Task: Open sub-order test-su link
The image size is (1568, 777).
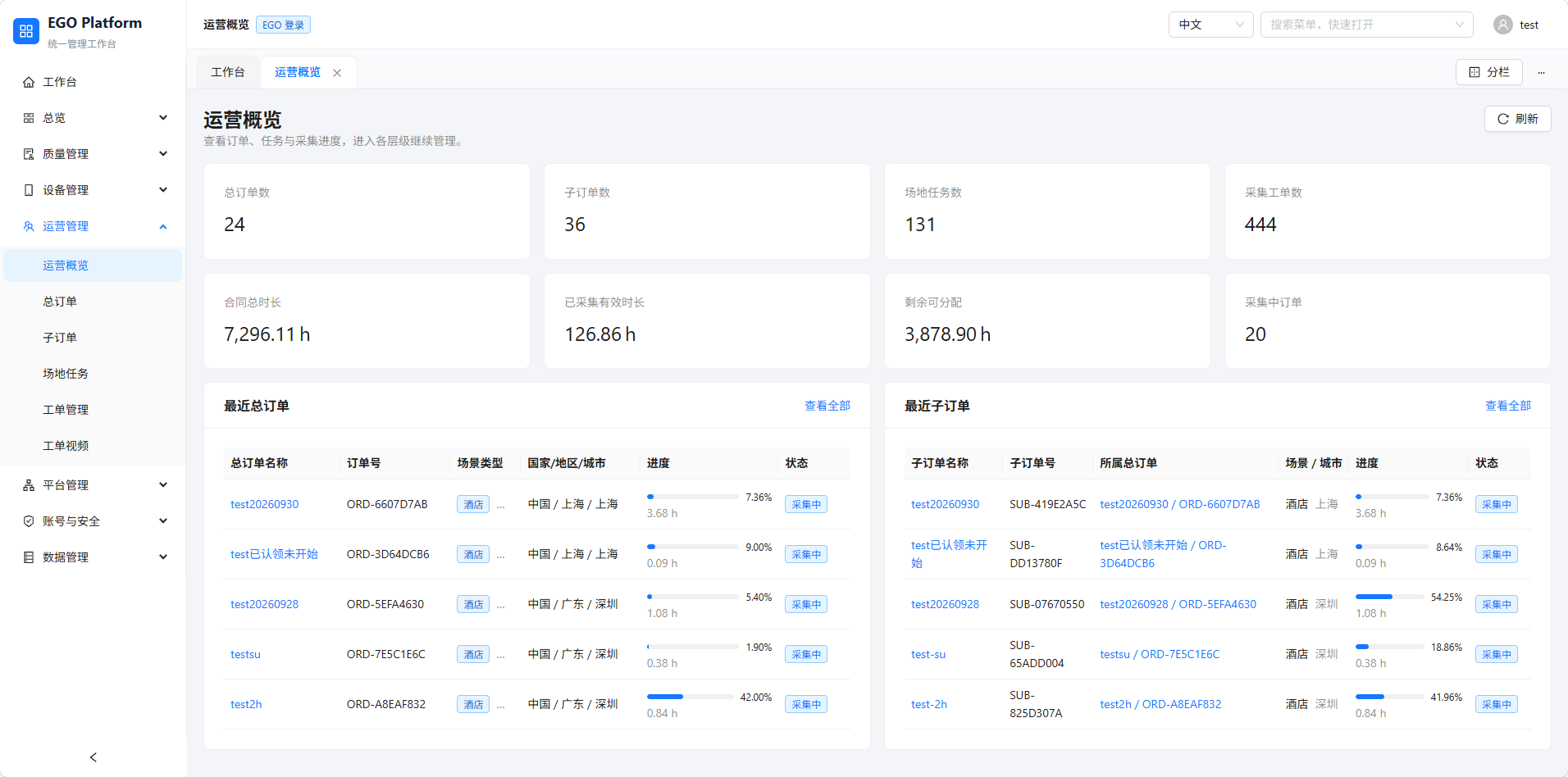Action: coord(928,654)
